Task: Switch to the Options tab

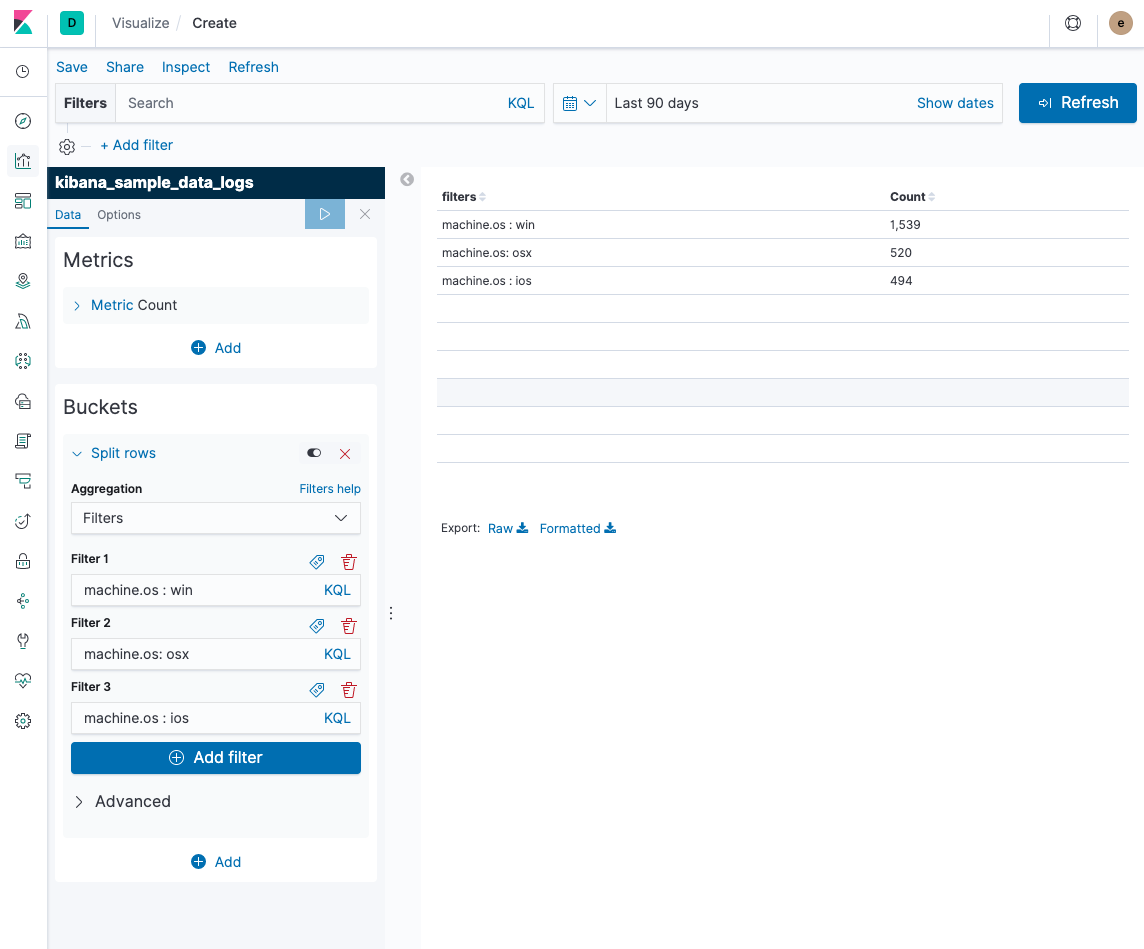Action: [119, 215]
